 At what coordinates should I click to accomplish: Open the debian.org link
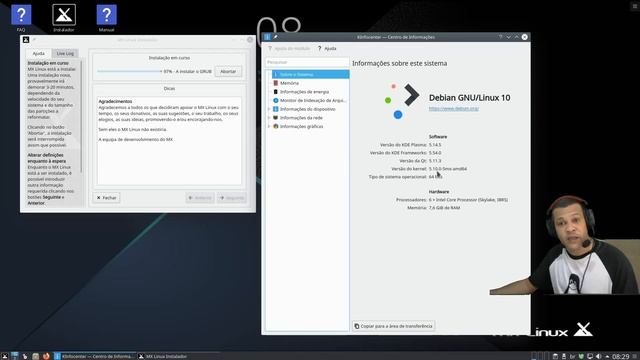pyautogui.click(x=453, y=109)
